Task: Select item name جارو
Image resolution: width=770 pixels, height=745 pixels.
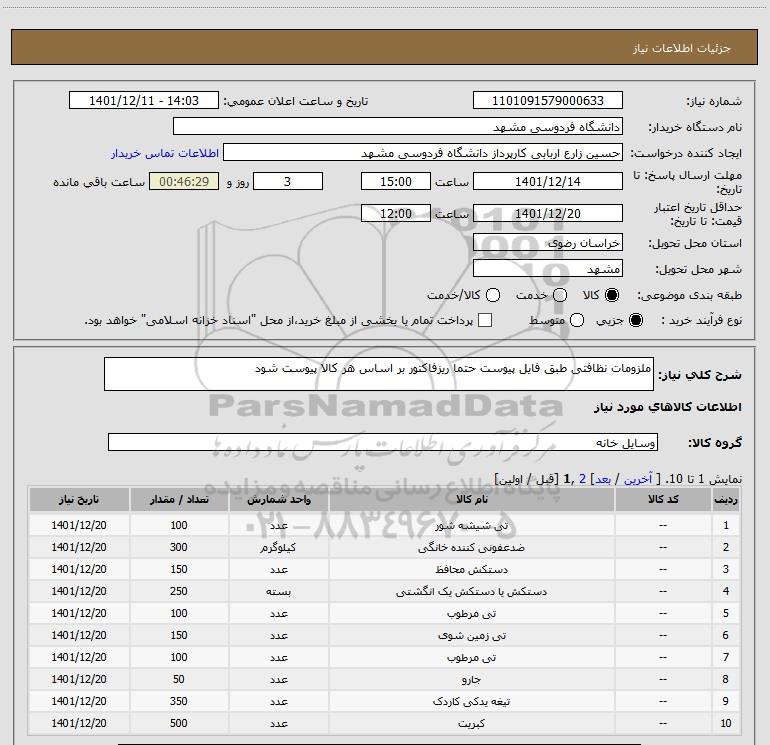Action: coord(471,679)
